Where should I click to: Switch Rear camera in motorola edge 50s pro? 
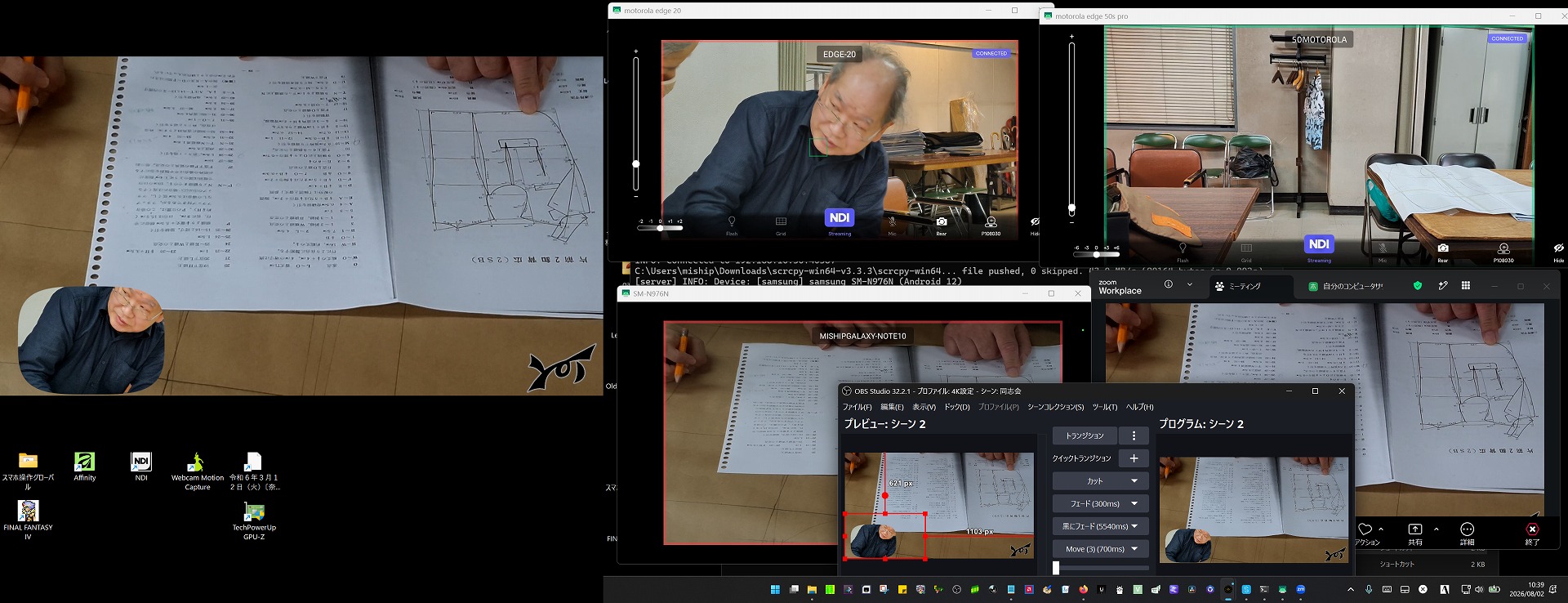point(1443,251)
